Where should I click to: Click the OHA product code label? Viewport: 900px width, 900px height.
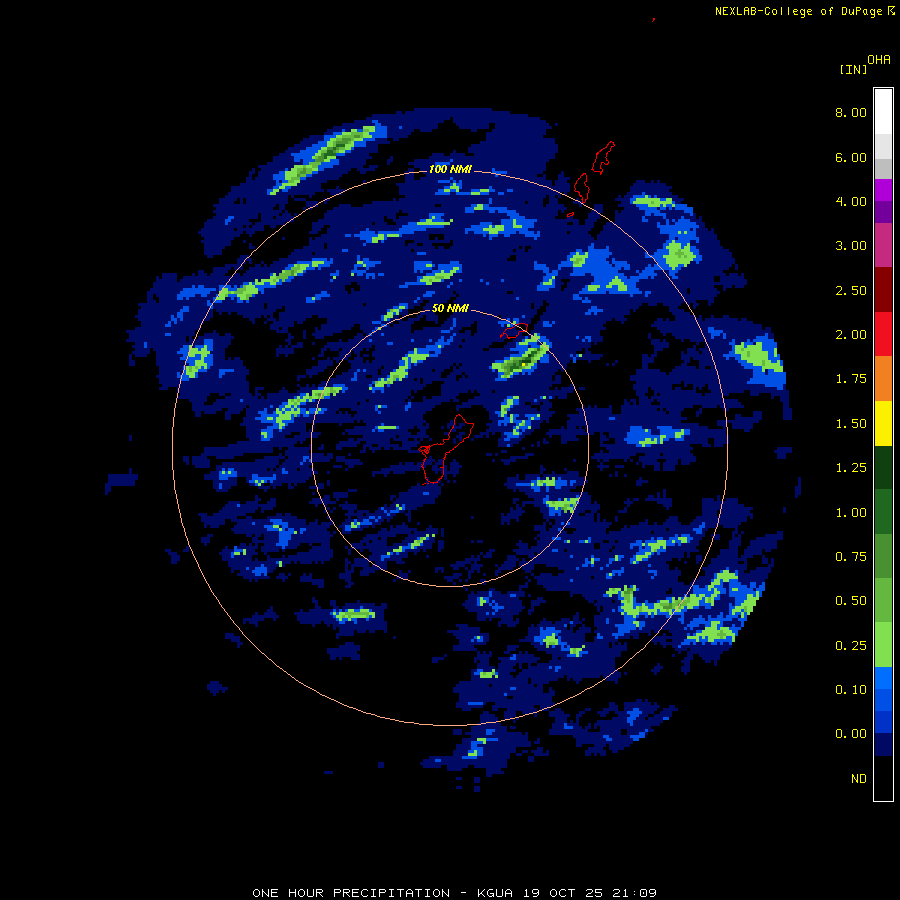click(879, 60)
